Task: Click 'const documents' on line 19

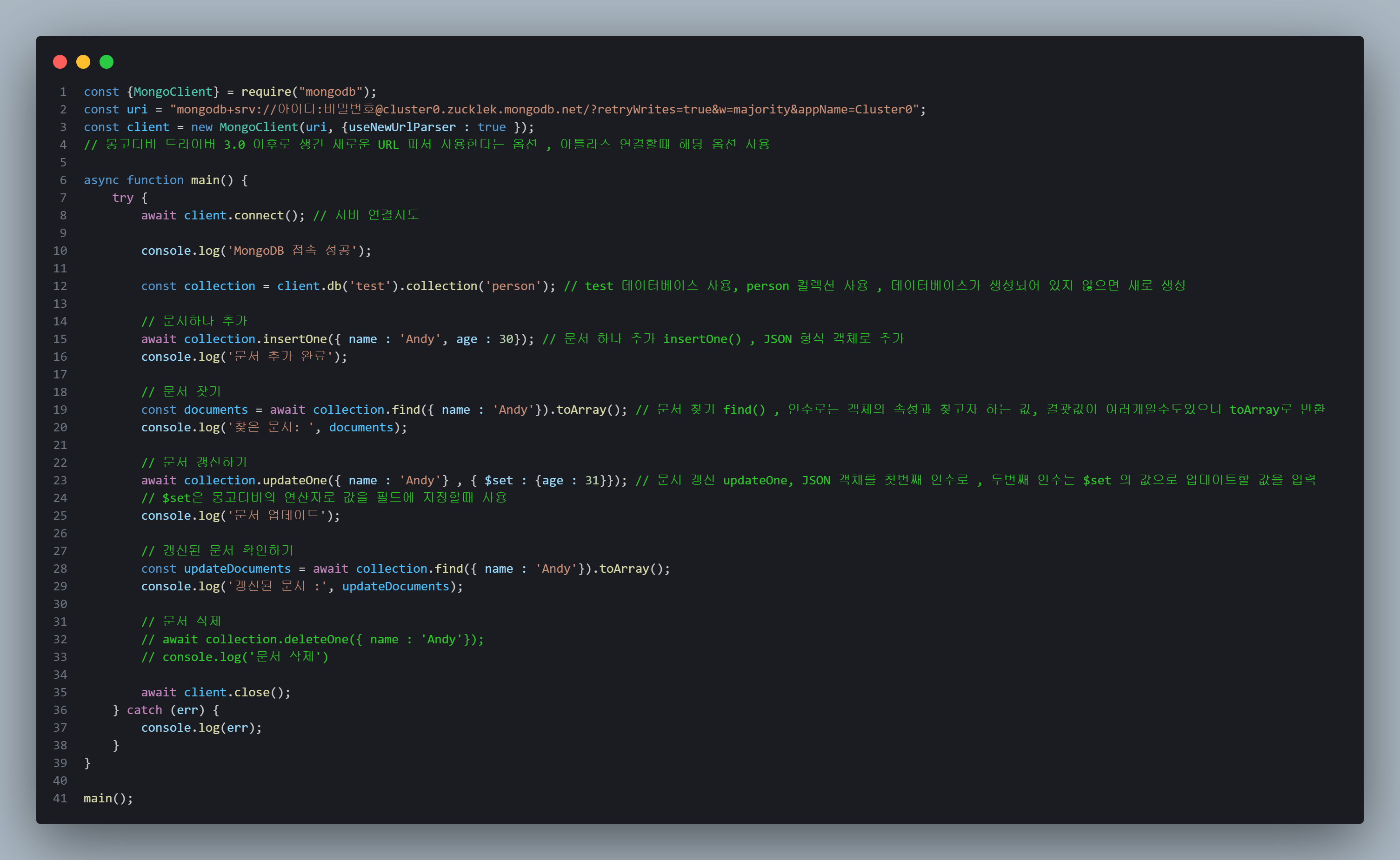Action: point(194,409)
